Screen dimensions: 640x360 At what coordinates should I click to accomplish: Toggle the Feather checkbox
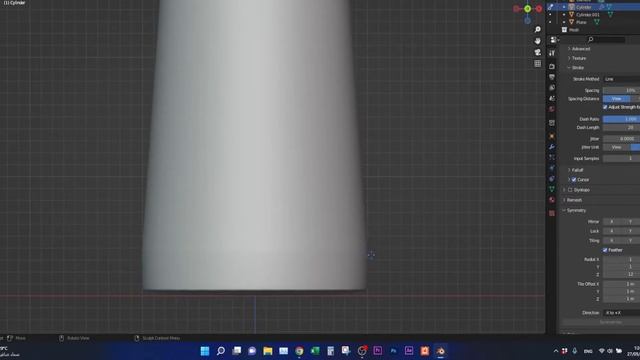click(605, 250)
